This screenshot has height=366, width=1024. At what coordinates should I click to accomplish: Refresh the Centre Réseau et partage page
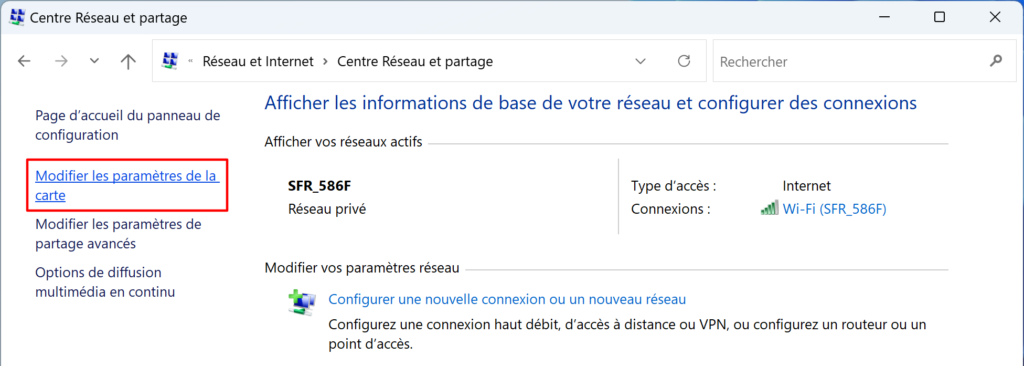point(684,61)
